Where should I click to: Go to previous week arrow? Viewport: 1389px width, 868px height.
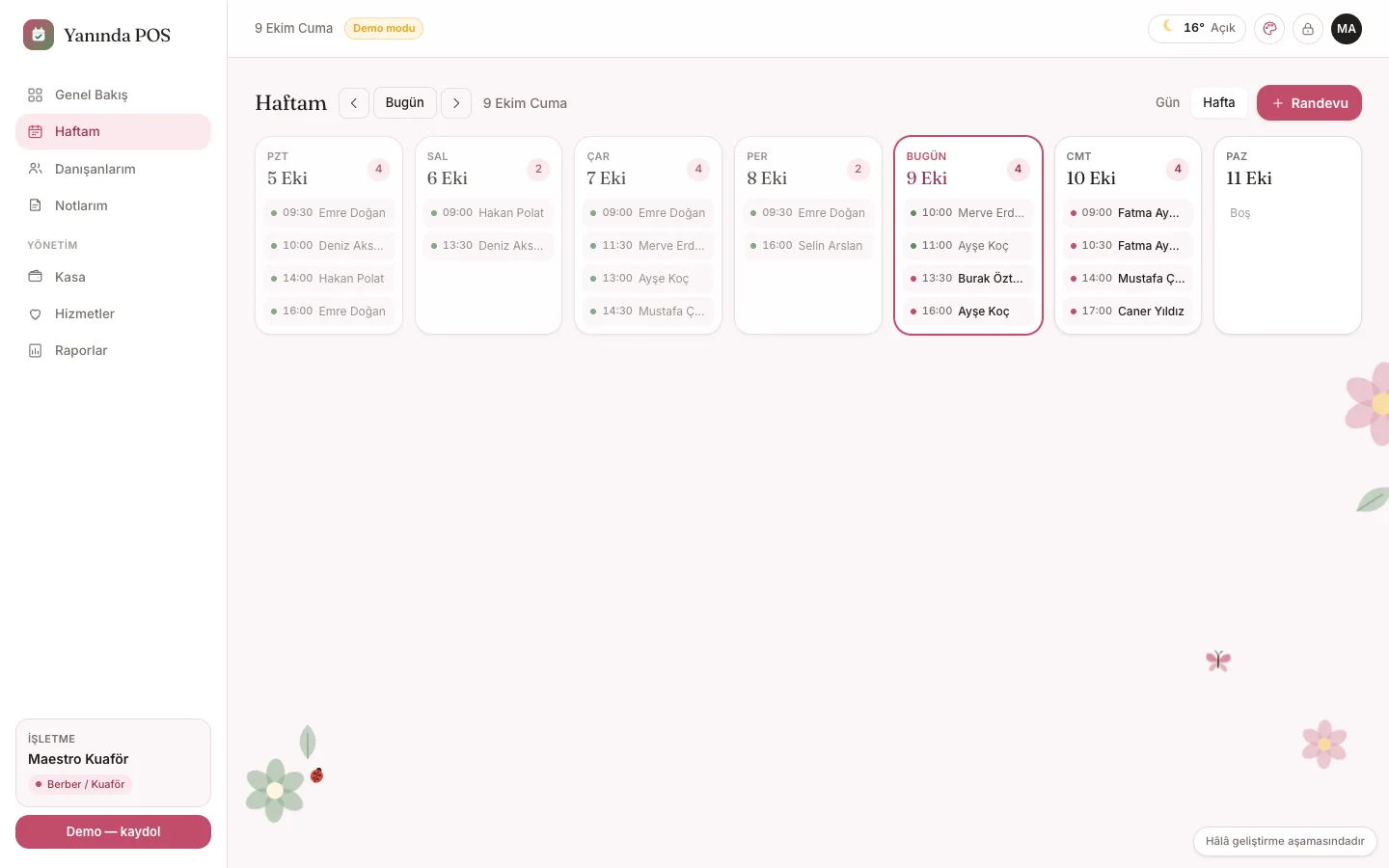(354, 103)
